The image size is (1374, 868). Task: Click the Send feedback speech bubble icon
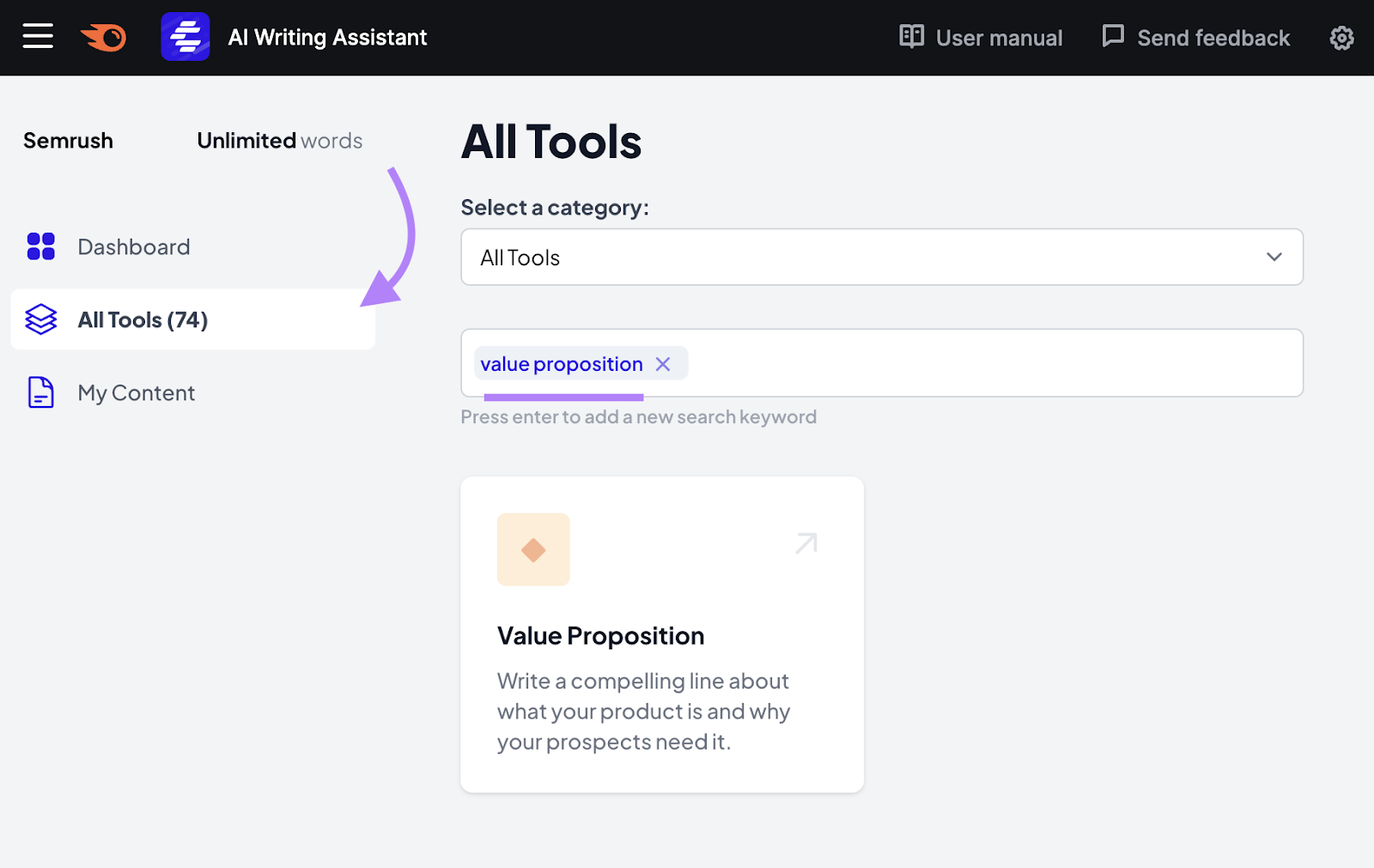point(1112,36)
